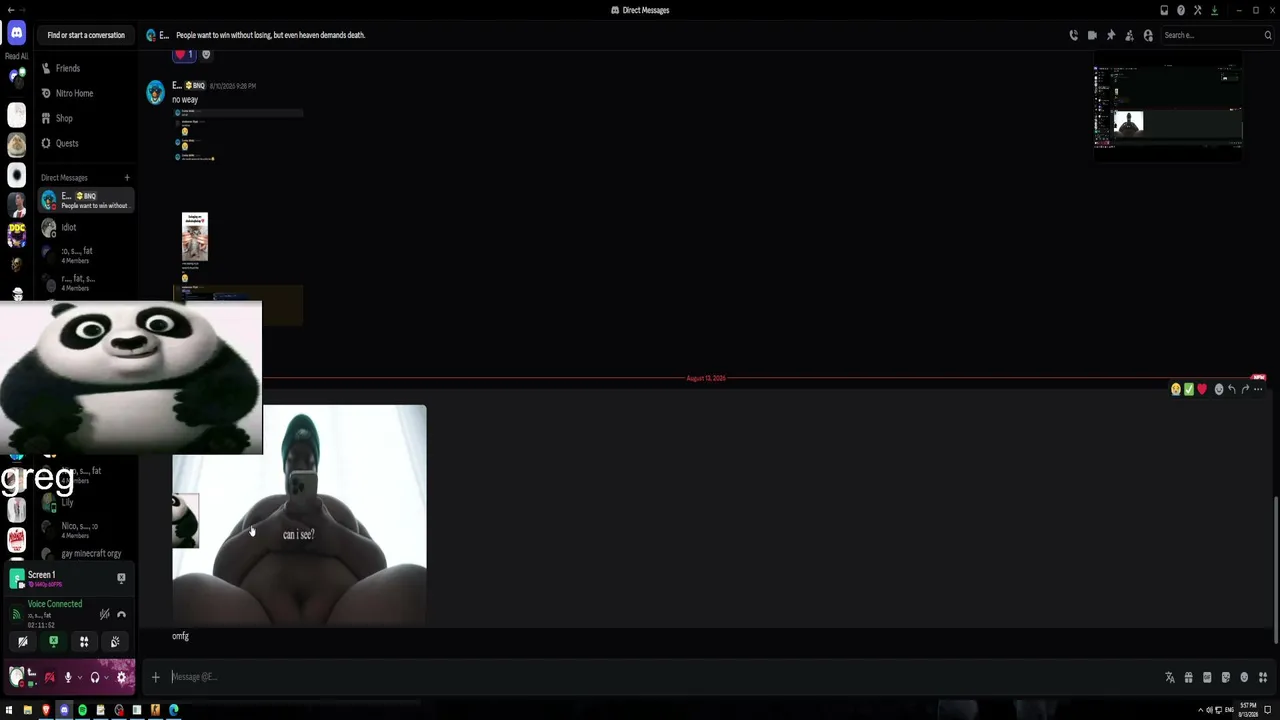
Task: Open More options on hovered message
Action: [x=1258, y=389]
